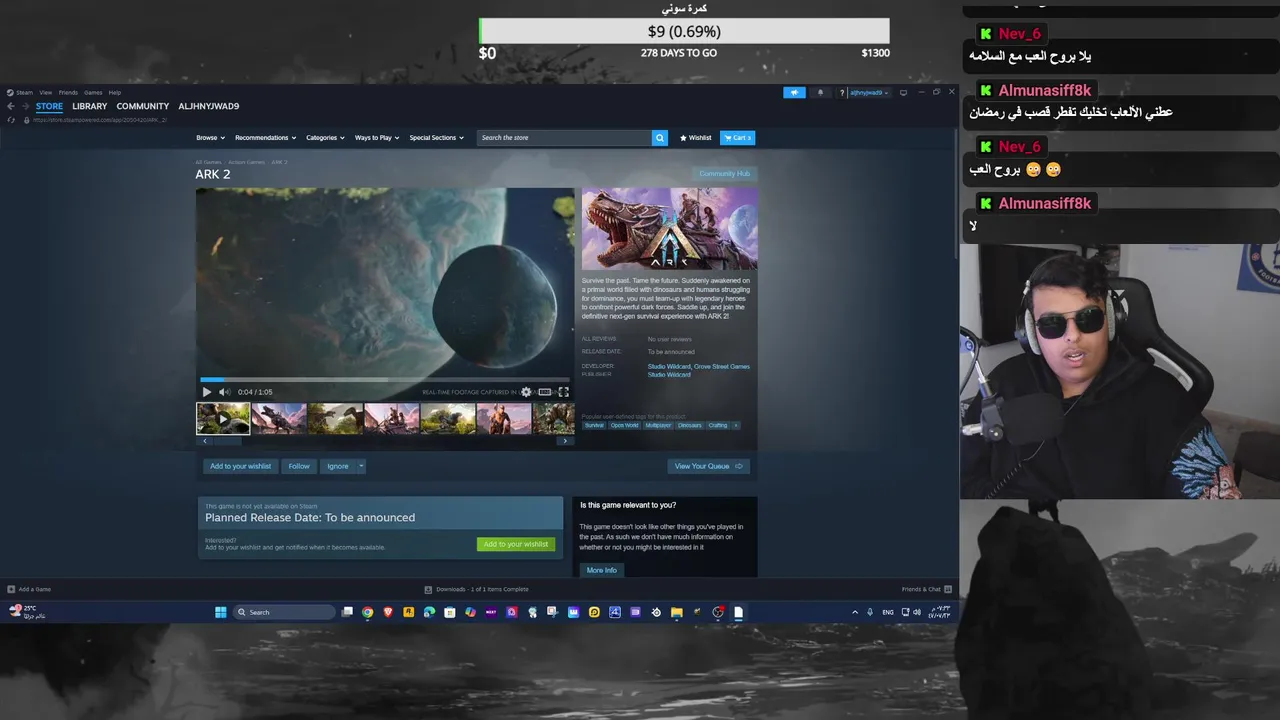Click Add a Game at bottom left
This screenshot has width=1280, height=720.
[29, 589]
